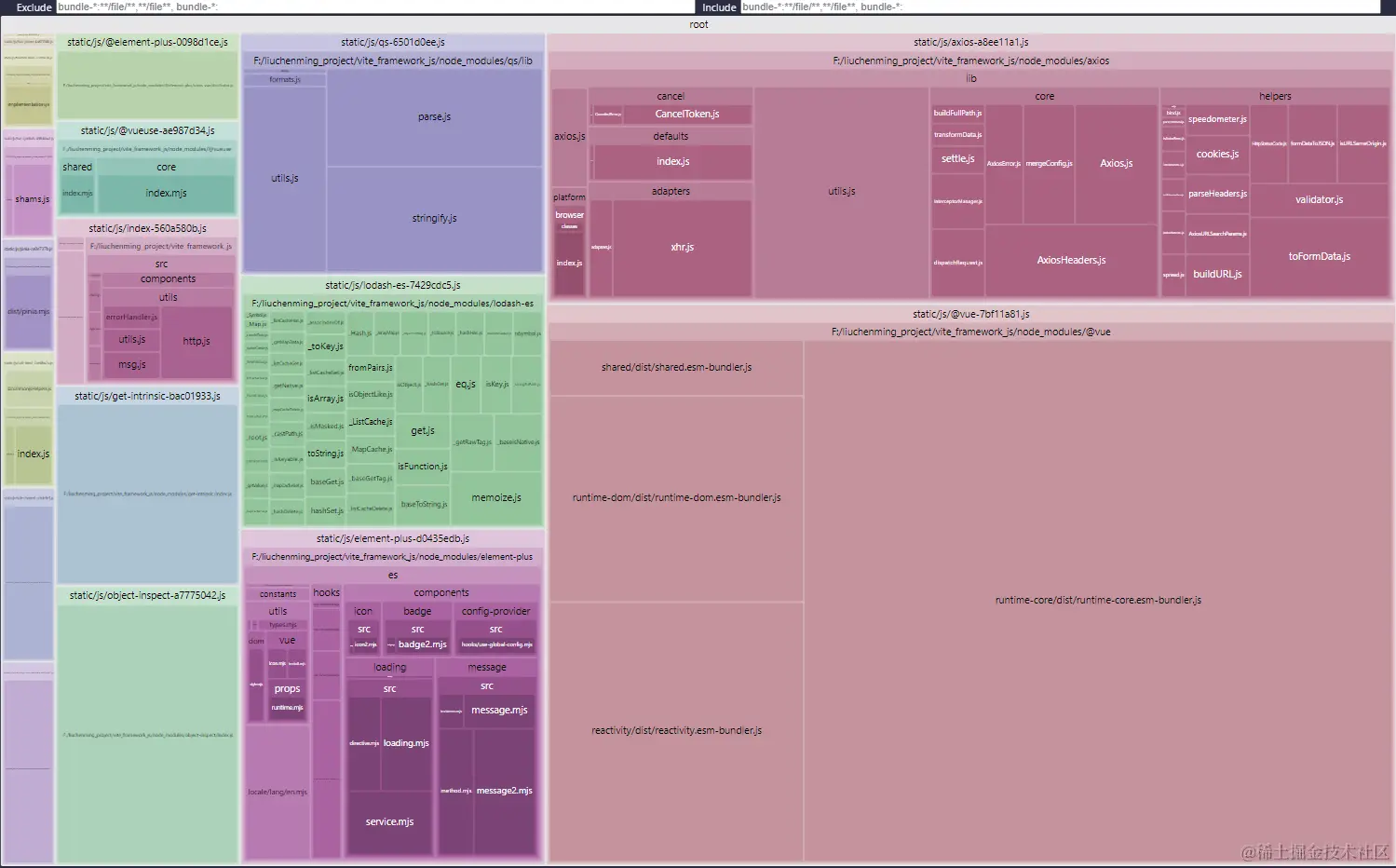
Task: Click the constants group in element-plus
Action: [278, 594]
